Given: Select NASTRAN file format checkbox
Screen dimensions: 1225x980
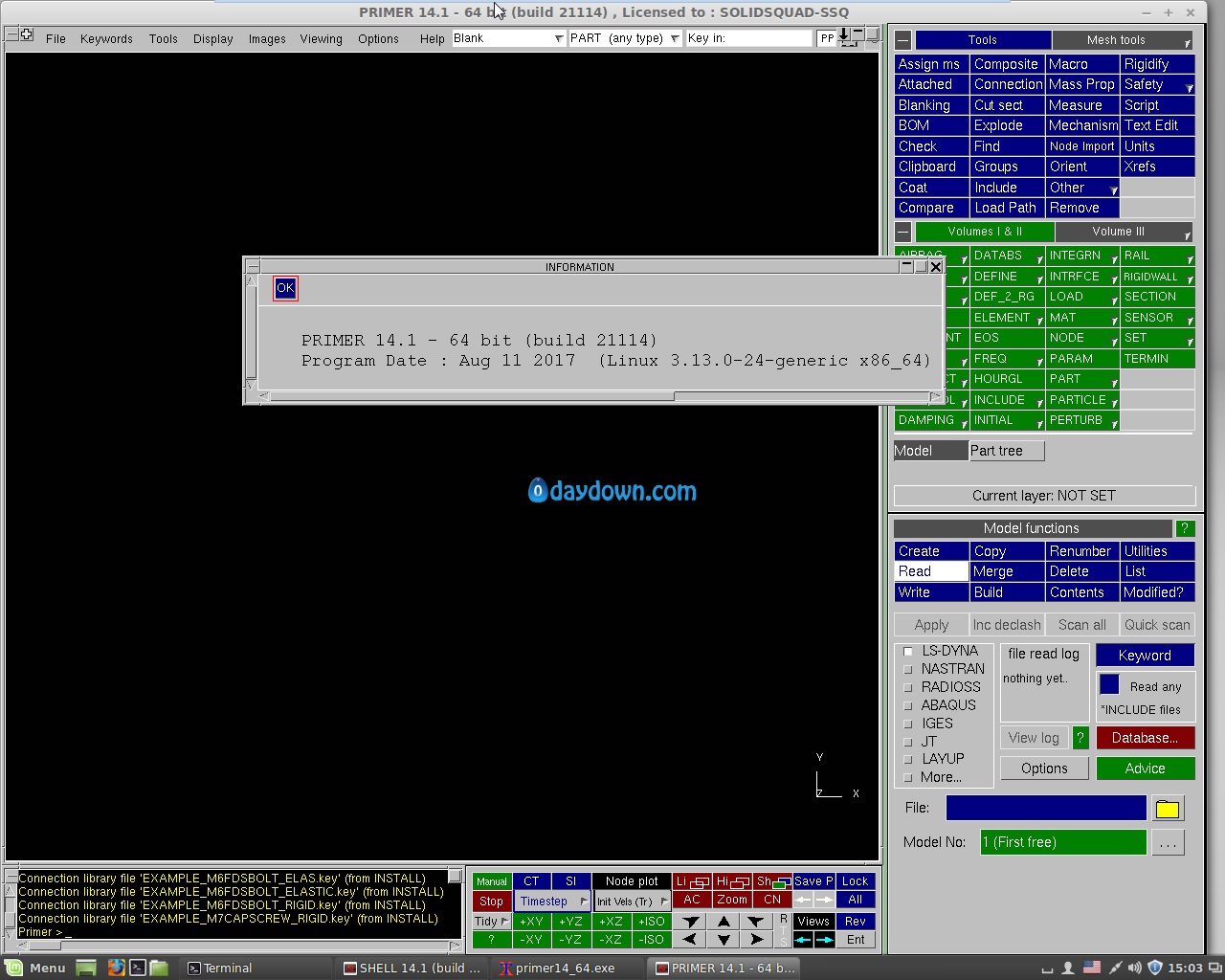Looking at the screenshot, I should pos(908,669).
